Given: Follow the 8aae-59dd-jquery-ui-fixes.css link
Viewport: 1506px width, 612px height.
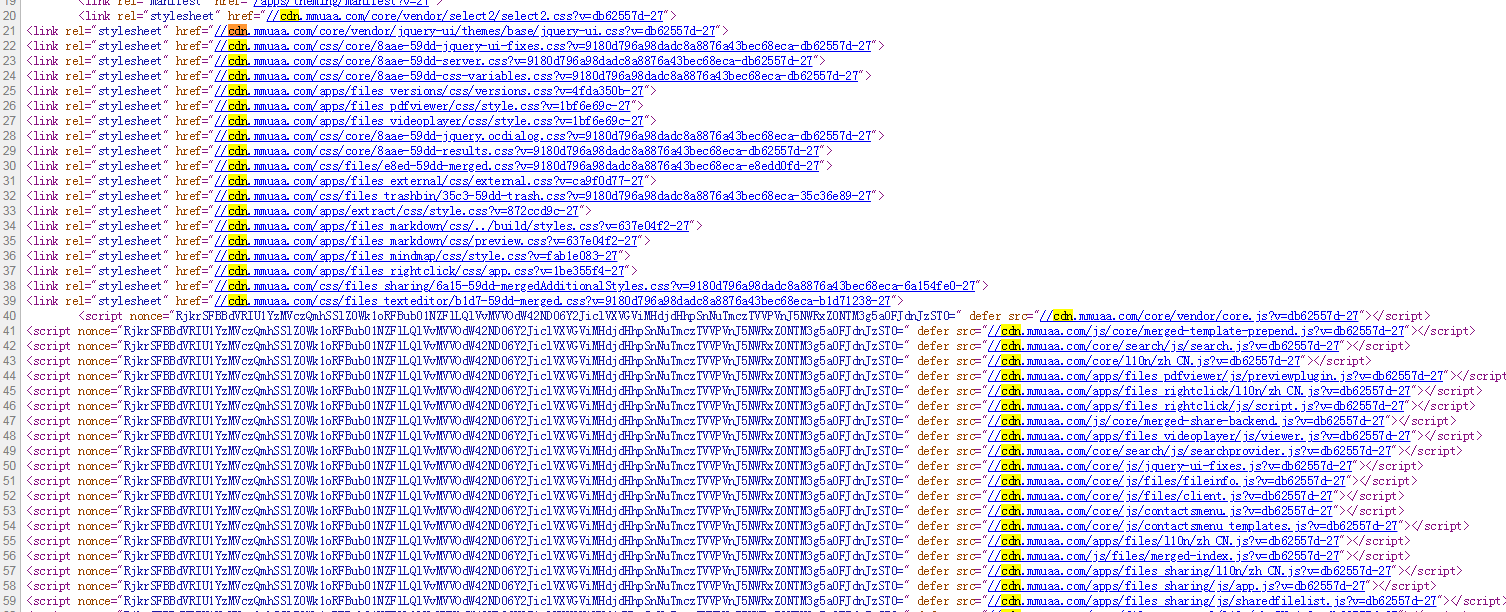Looking at the screenshot, I should (x=544, y=46).
